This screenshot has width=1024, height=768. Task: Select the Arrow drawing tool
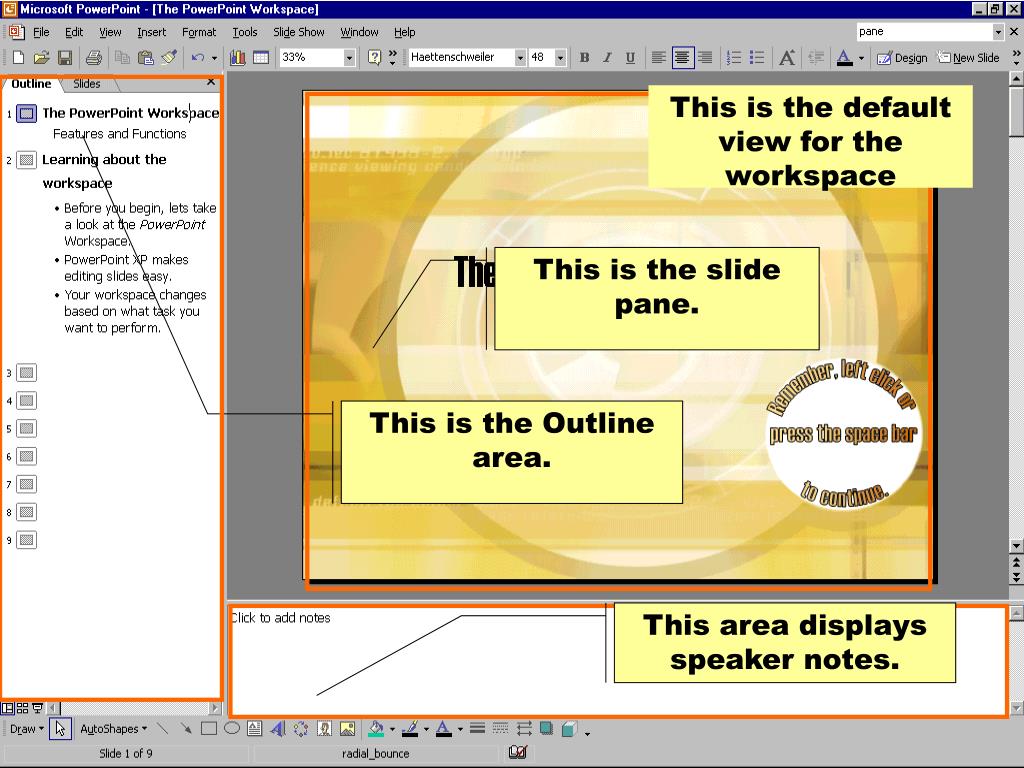pyautogui.click(x=186, y=729)
